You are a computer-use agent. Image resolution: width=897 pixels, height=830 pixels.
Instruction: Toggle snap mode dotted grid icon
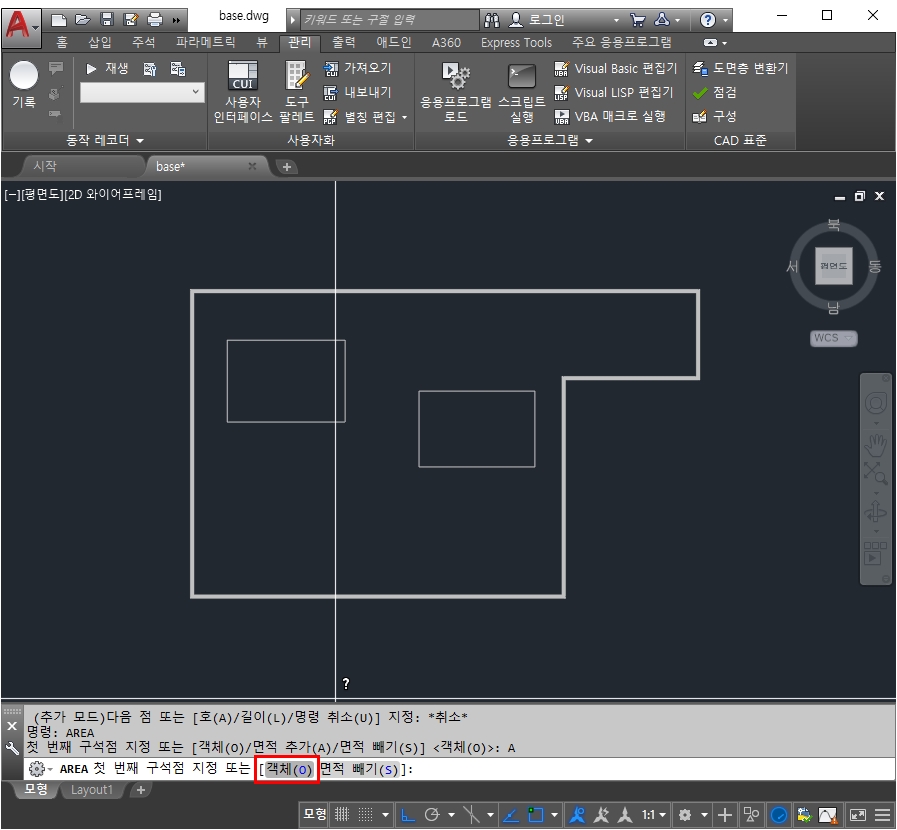pos(366,815)
